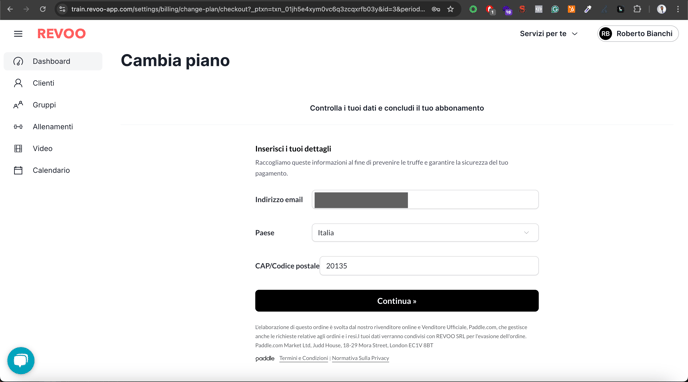Viewport: 688px width, 382px height.
Task: Bookmark this page with the star icon
Action: pos(450,9)
